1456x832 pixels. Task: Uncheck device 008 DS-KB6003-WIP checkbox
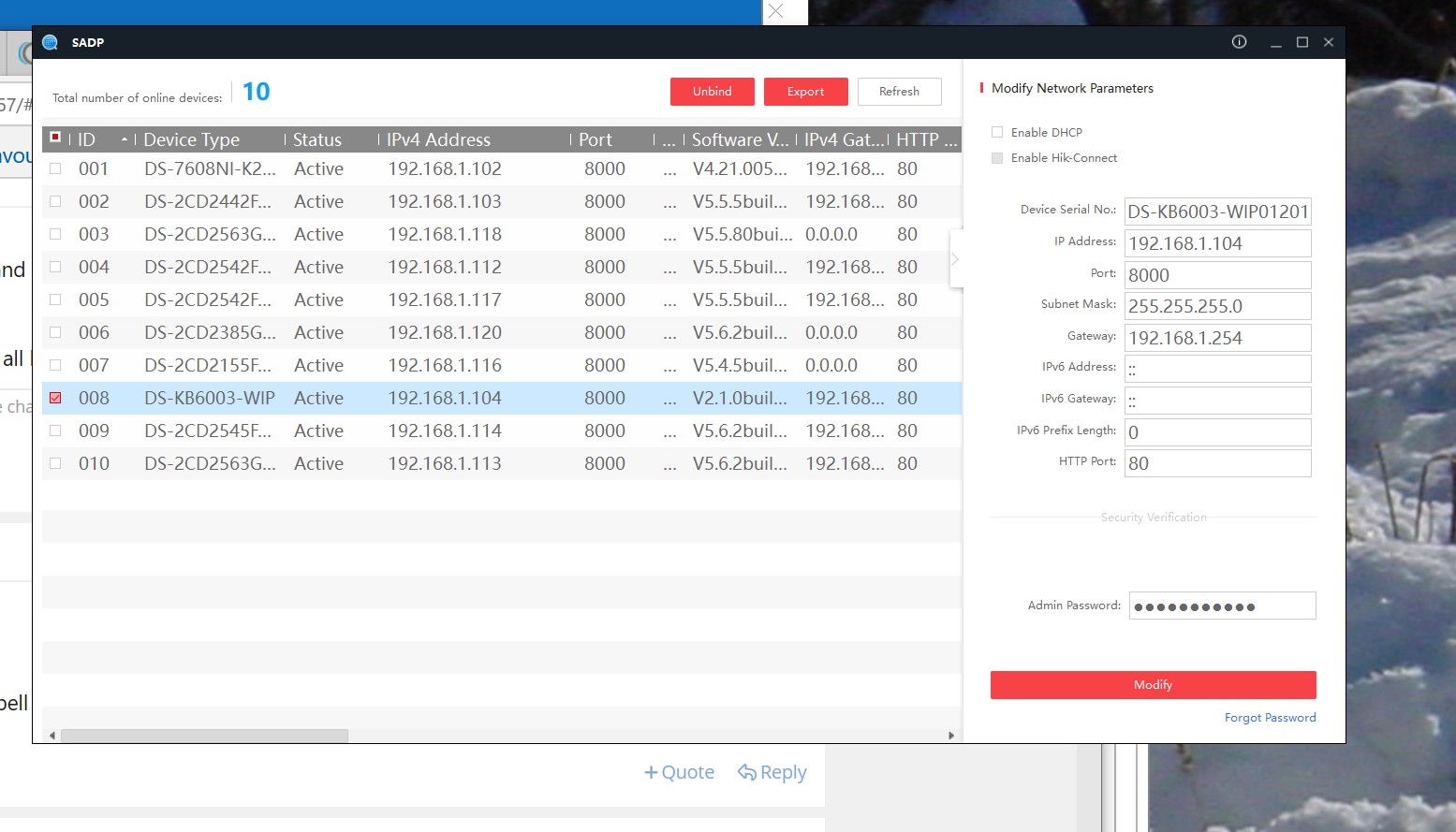pyautogui.click(x=55, y=398)
